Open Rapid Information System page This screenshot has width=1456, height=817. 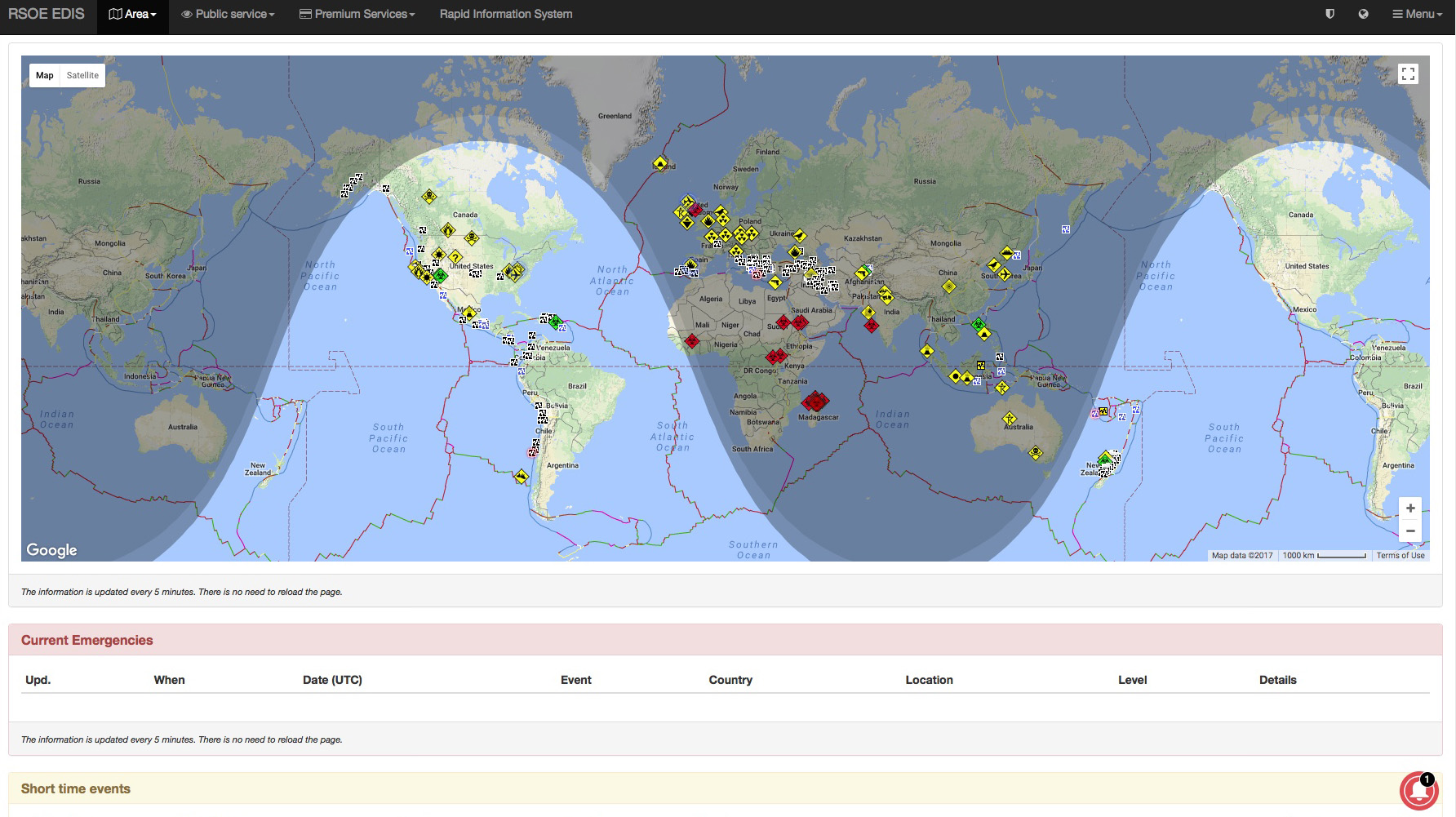[506, 14]
